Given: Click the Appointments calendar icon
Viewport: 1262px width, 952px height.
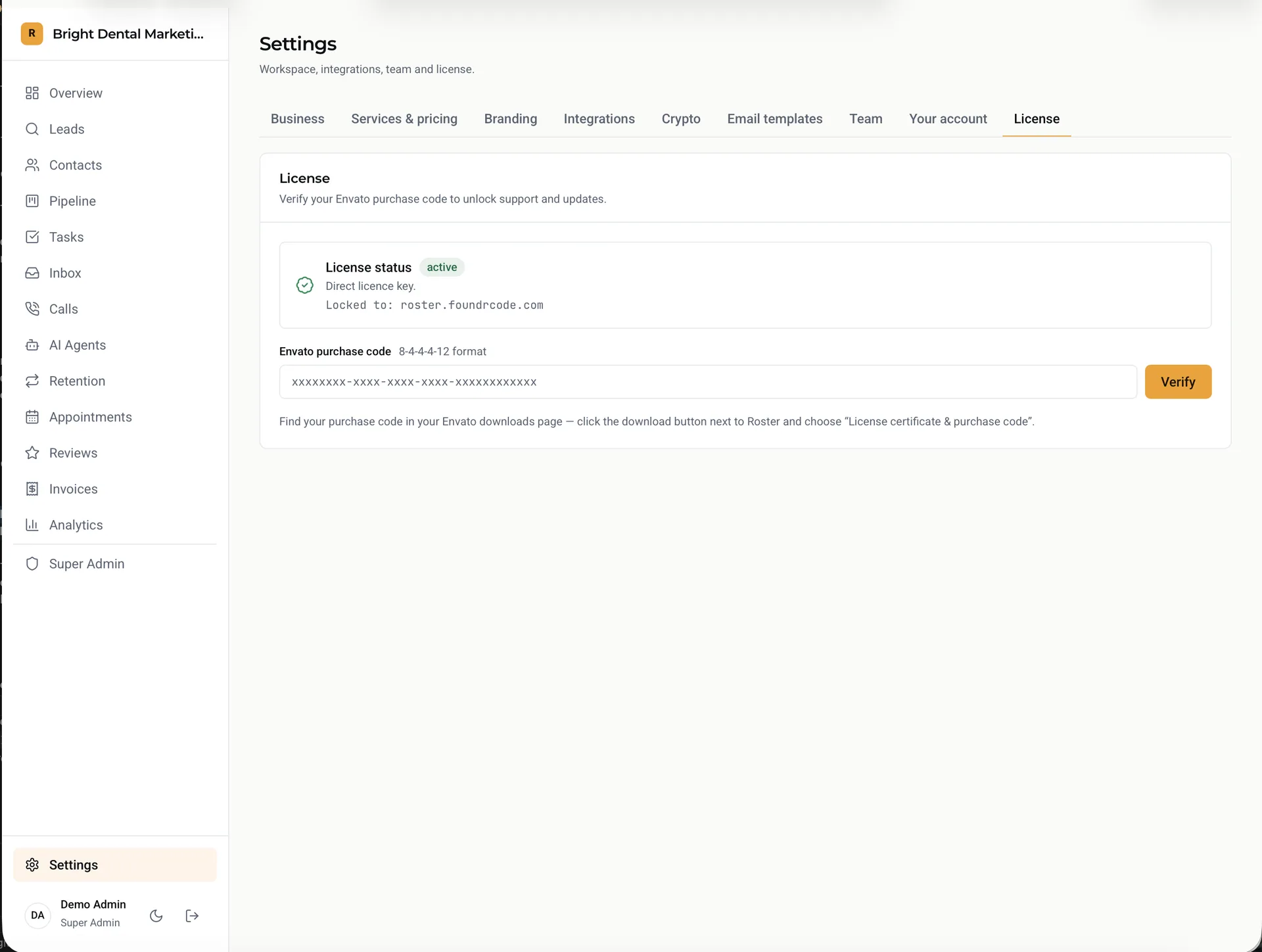Looking at the screenshot, I should pyautogui.click(x=32, y=417).
